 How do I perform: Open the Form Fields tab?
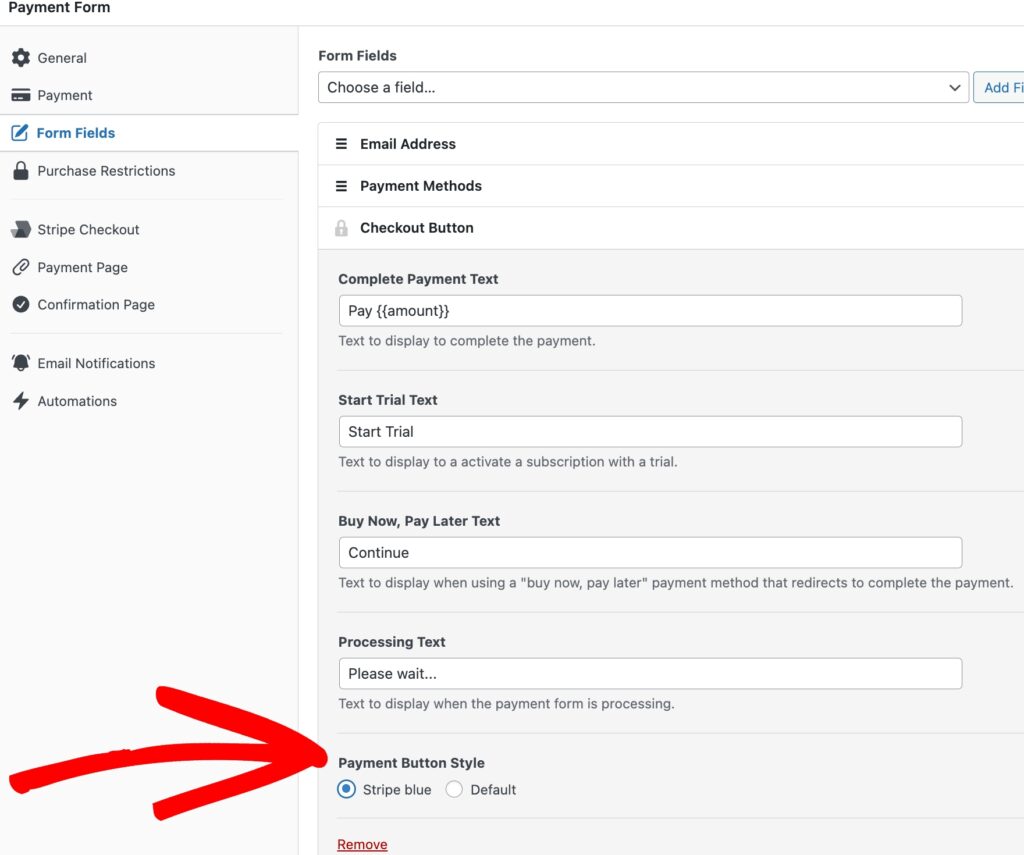(76, 133)
